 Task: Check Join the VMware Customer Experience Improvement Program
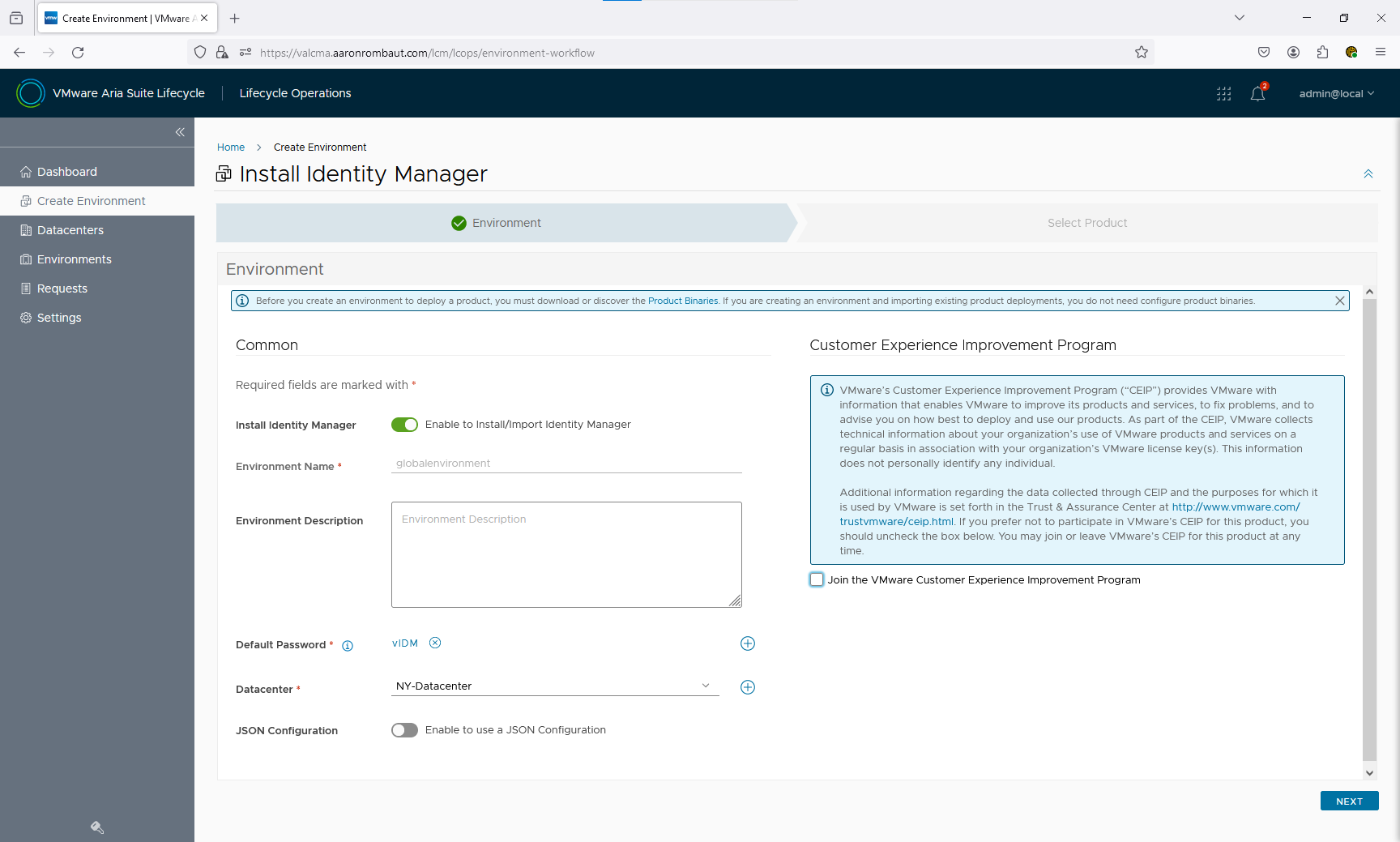coord(816,579)
